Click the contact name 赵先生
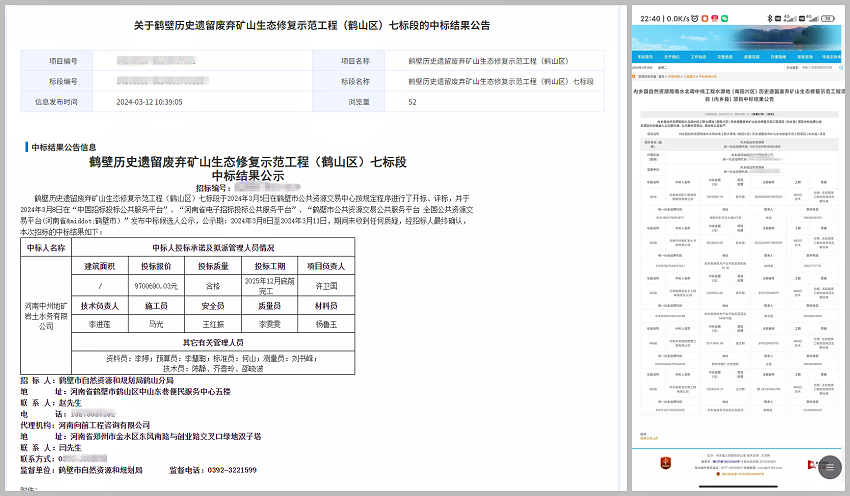This screenshot has width=850, height=496. coord(70,403)
